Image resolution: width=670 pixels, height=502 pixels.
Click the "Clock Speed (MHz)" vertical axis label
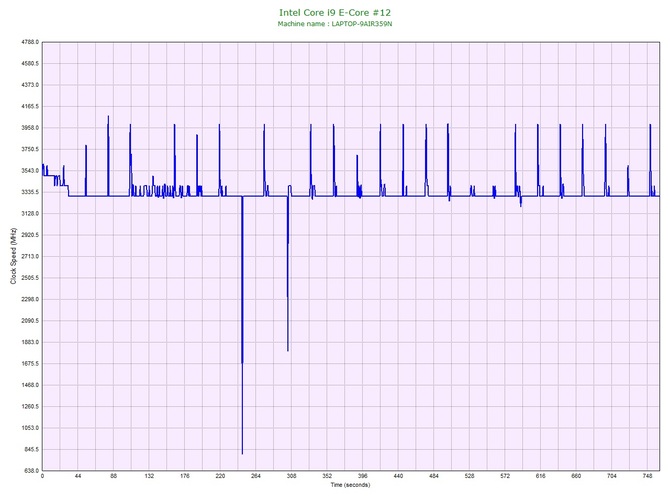[13, 256]
